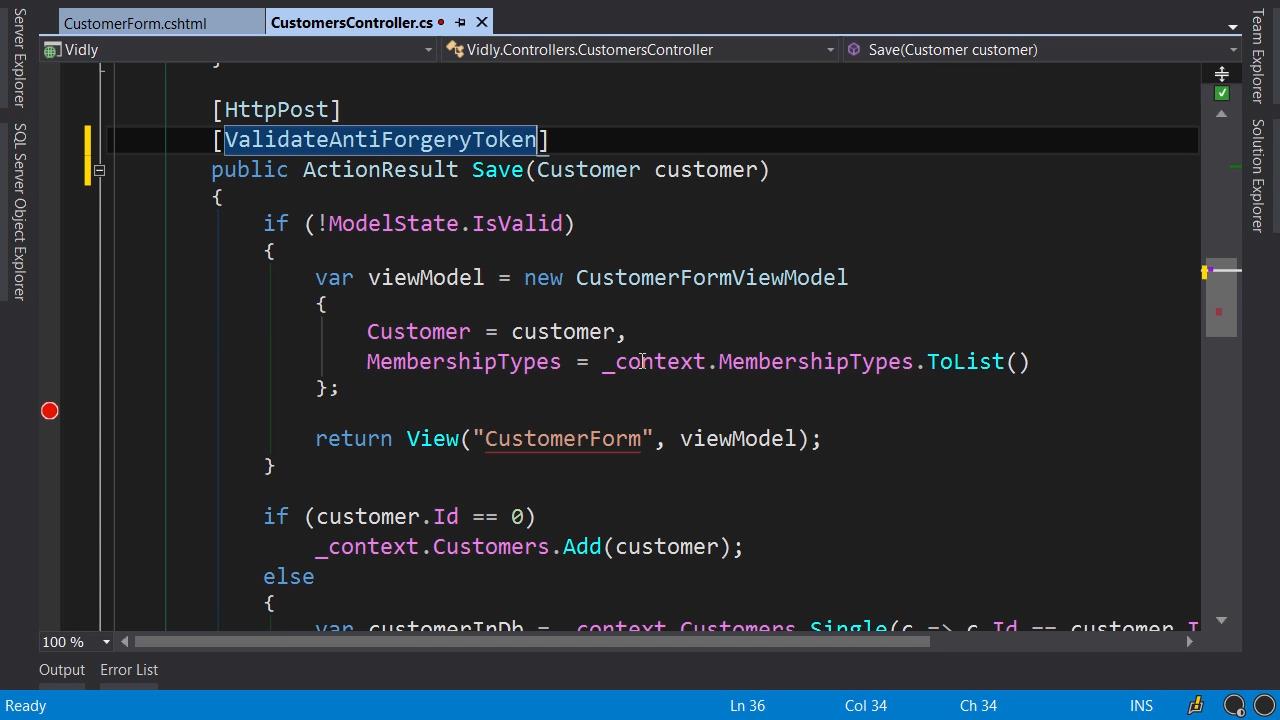Click the editor split handle icon
The height and width of the screenshot is (720, 1280).
tap(1221, 74)
